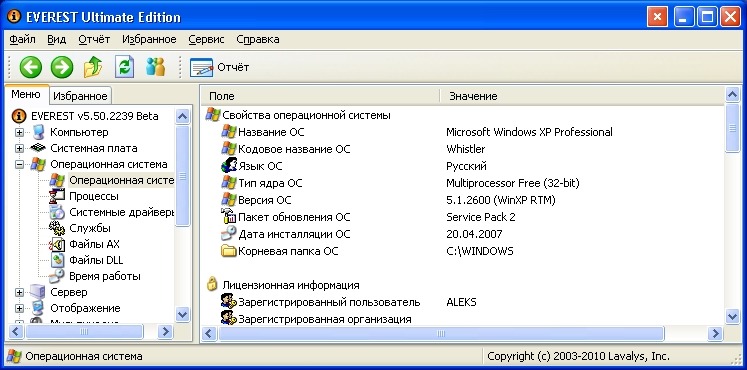Click the C:\WINDOWS value
The width and height of the screenshot is (747, 370).
[x=480, y=251]
